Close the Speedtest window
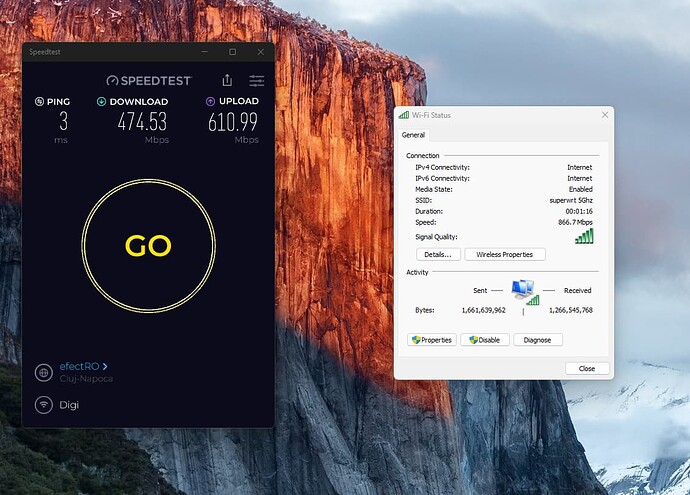The height and width of the screenshot is (495, 690). click(x=261, y=52)
